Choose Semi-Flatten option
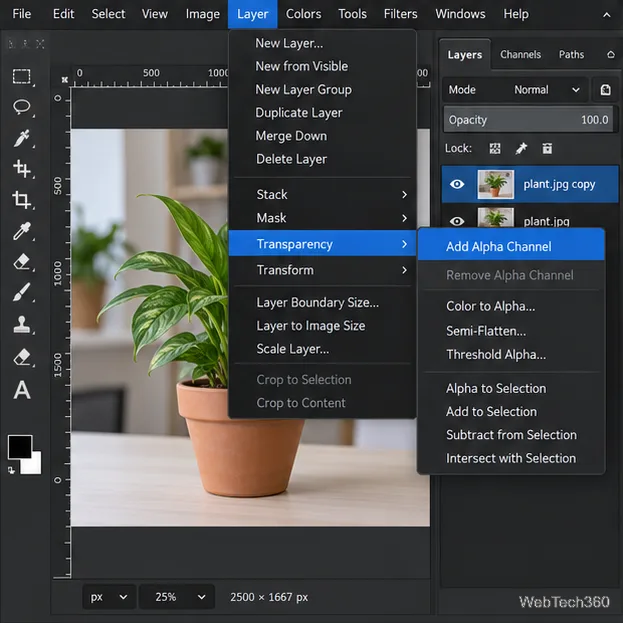 point(511,331)
